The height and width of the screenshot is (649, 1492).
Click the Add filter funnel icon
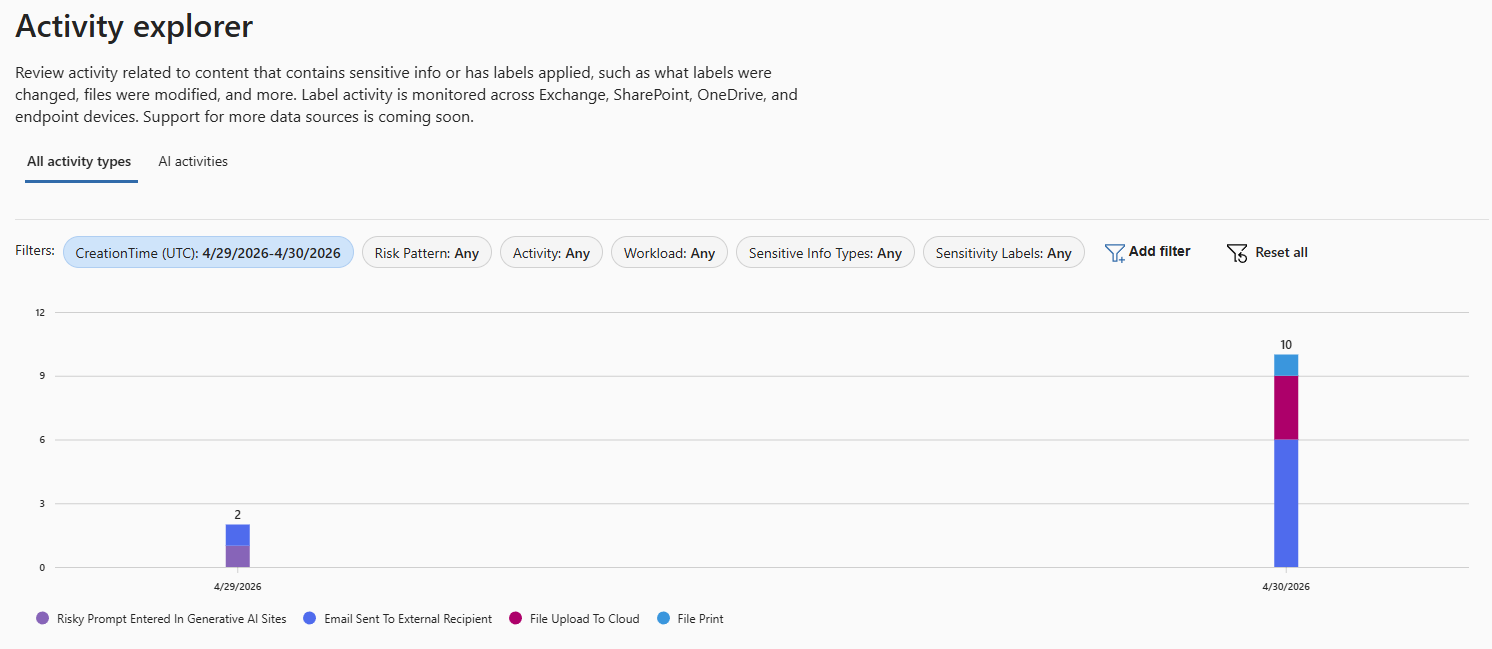(x=1115, y=253)
